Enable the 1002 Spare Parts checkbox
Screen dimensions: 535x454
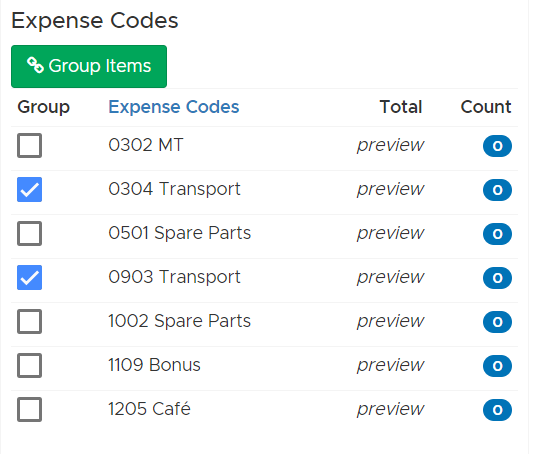coord(30,322)
